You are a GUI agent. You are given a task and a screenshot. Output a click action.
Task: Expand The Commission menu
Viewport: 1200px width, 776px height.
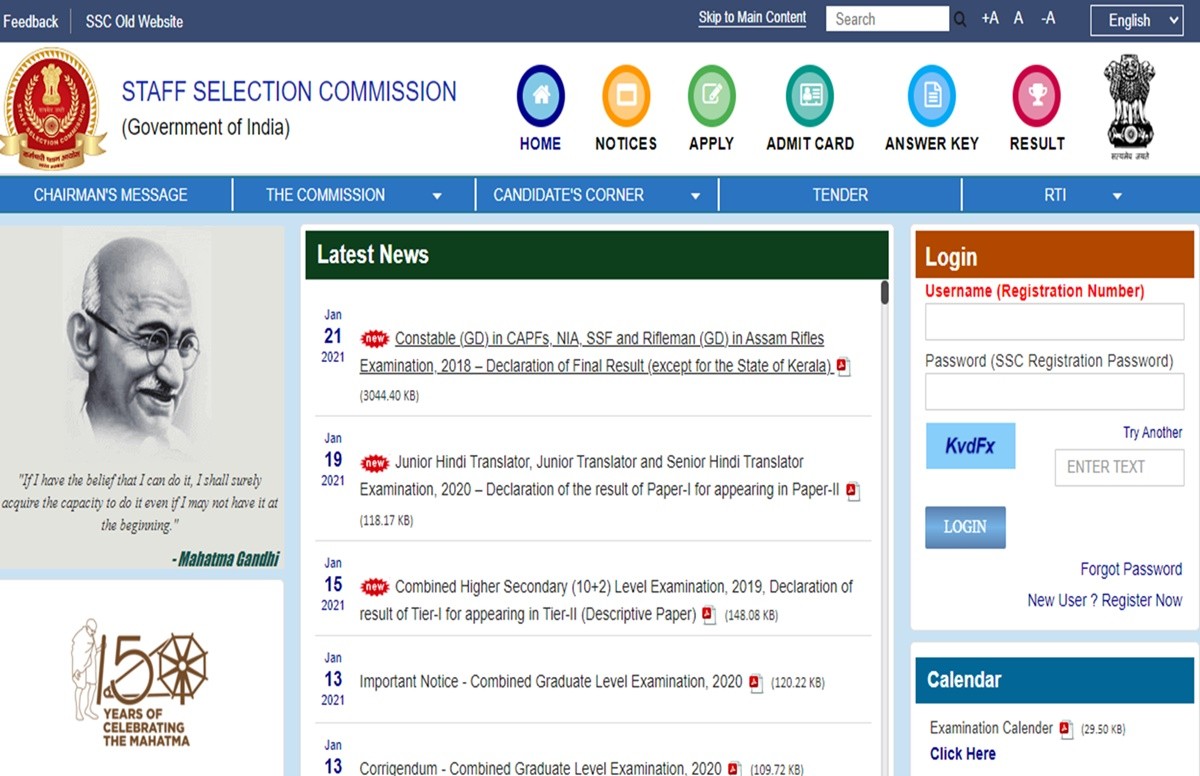point(353,195)
